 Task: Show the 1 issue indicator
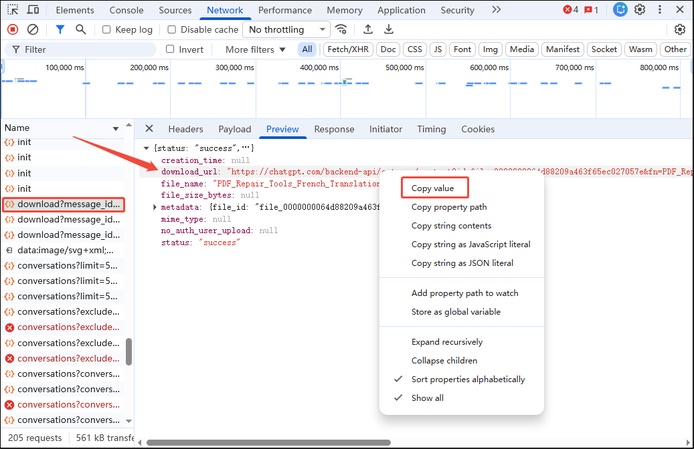click(591, 10)
